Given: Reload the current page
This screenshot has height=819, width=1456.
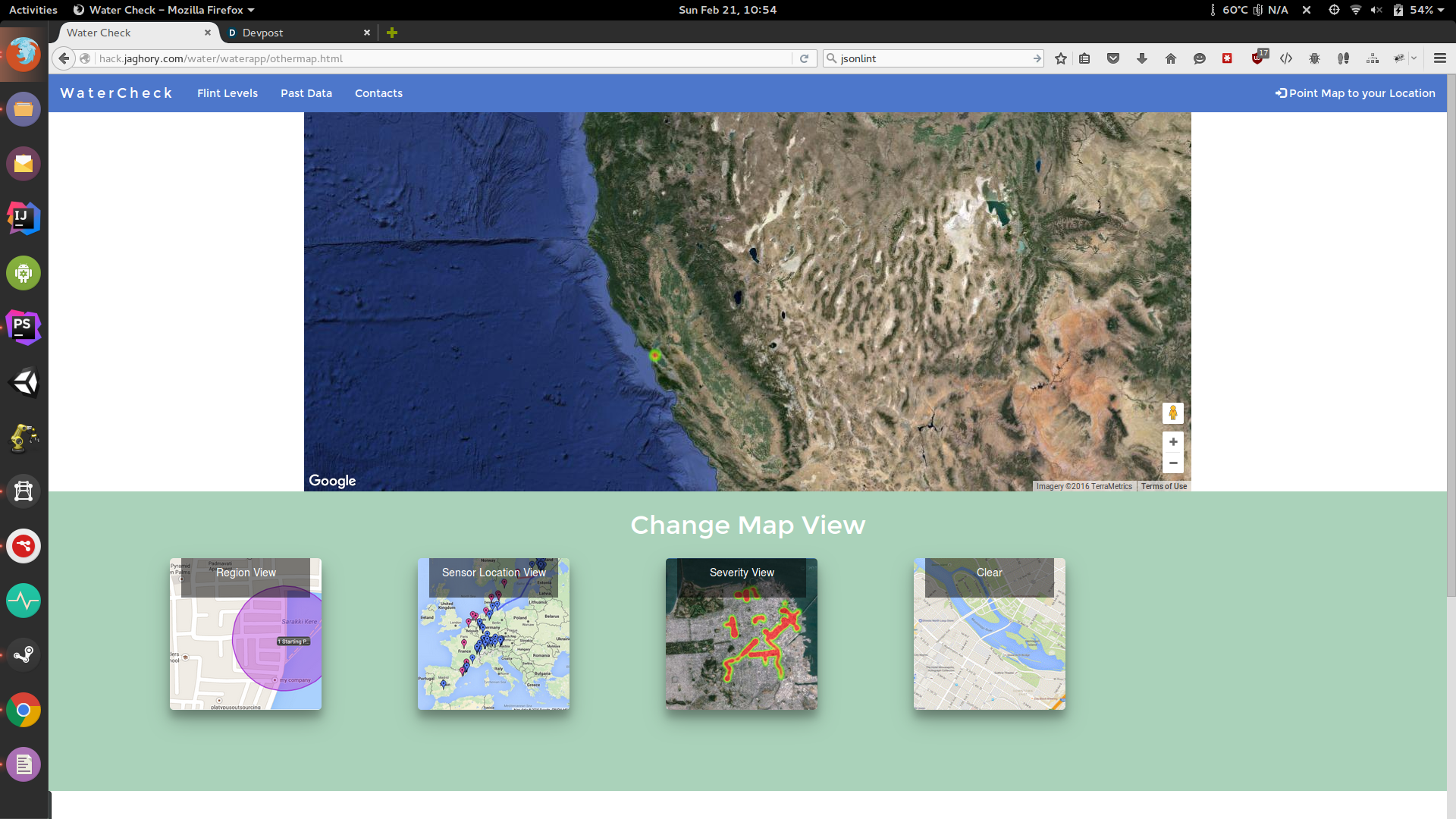Looking at the screenshot, I should (x=805, y=58).
